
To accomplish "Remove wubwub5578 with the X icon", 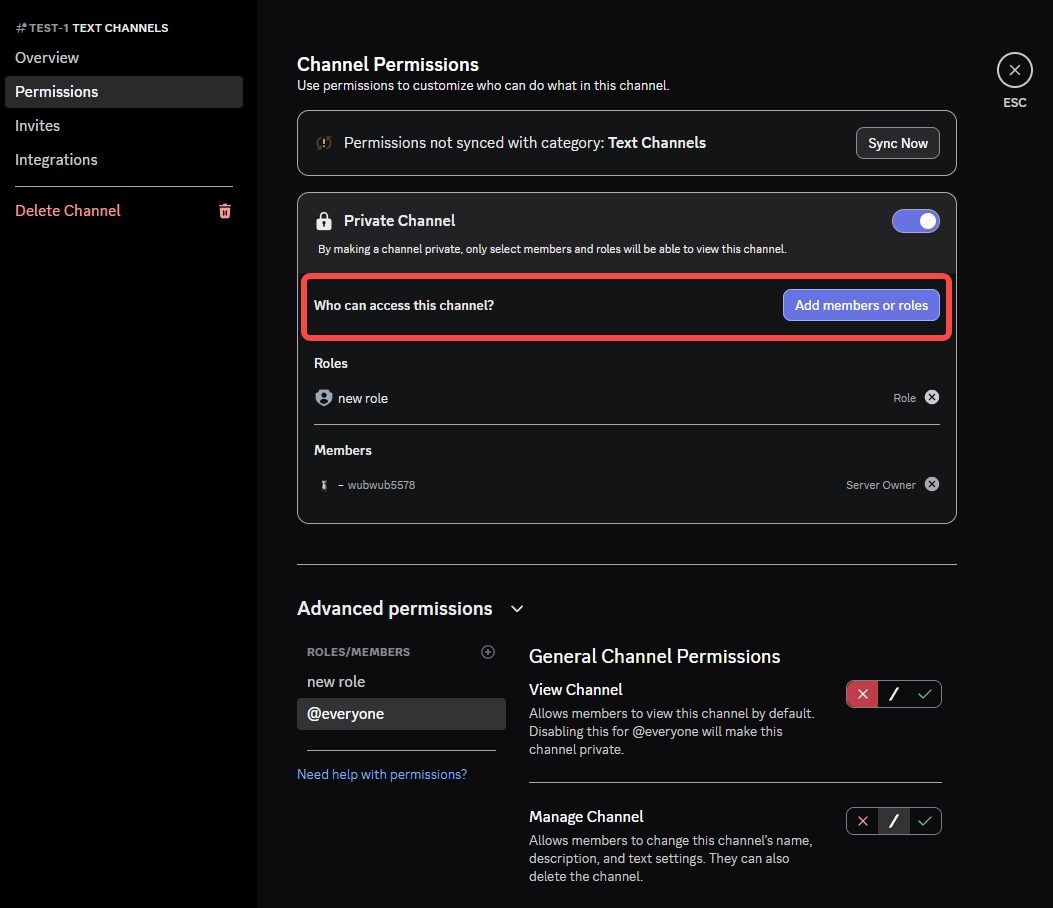I will pos(931,484).
